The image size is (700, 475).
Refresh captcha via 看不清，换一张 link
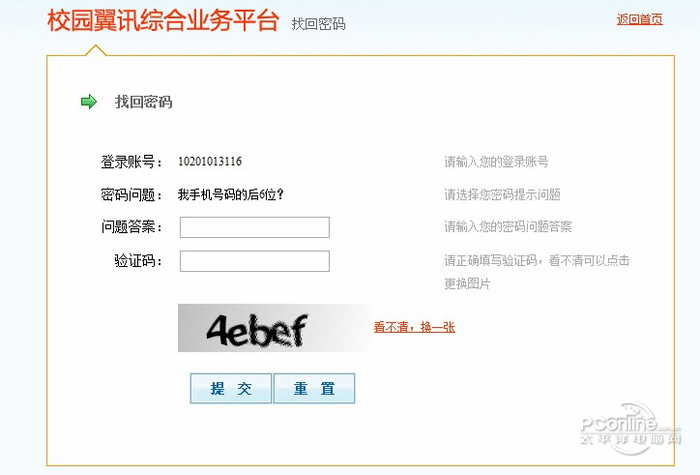(414, 327)
